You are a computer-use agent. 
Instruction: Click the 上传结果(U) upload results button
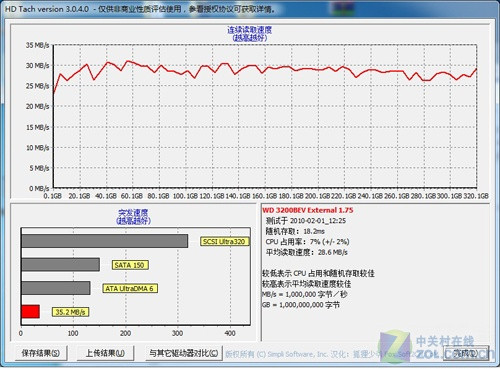coord(105,353)
